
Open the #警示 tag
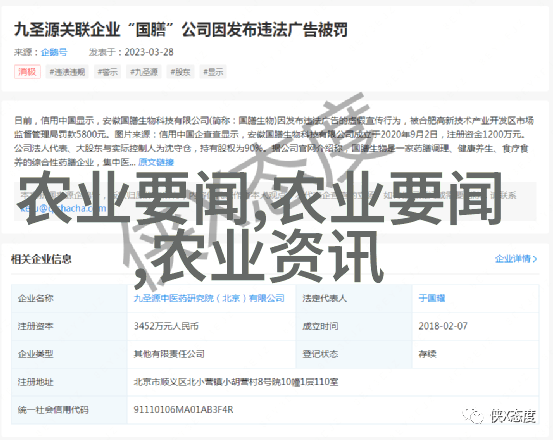pyautogui.click(x=108, y=72)
